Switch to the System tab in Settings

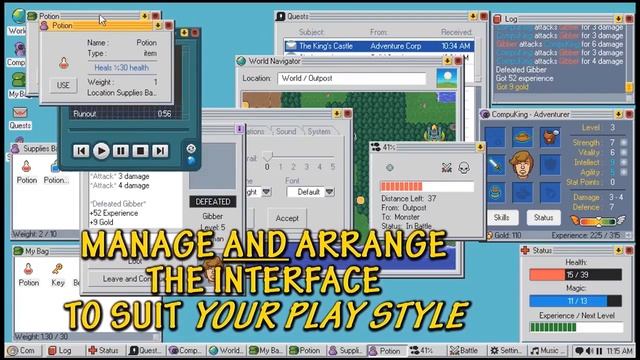(319, 131)
